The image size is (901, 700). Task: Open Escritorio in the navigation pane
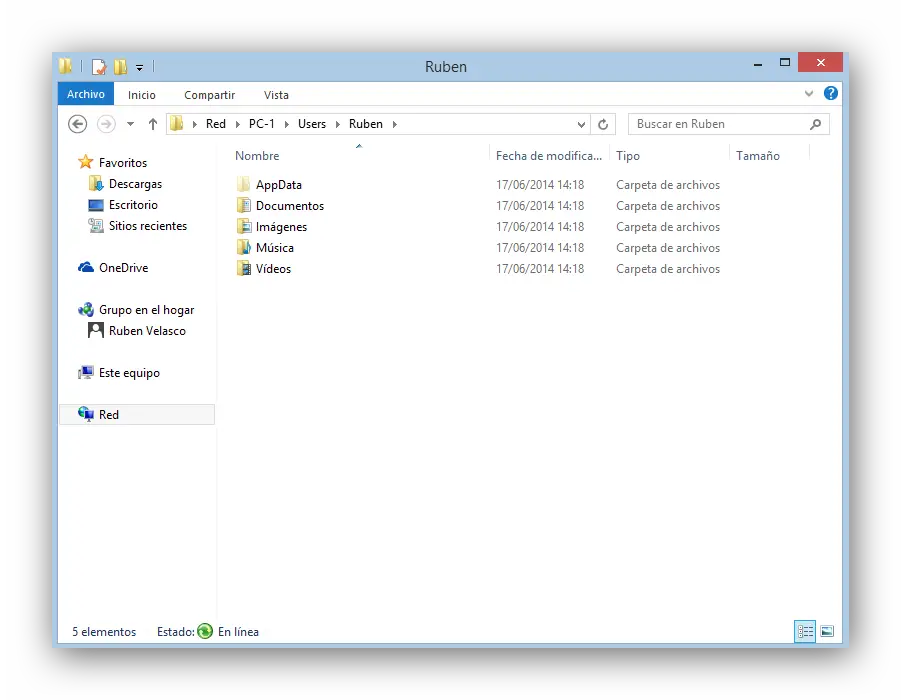click(133, 205)
